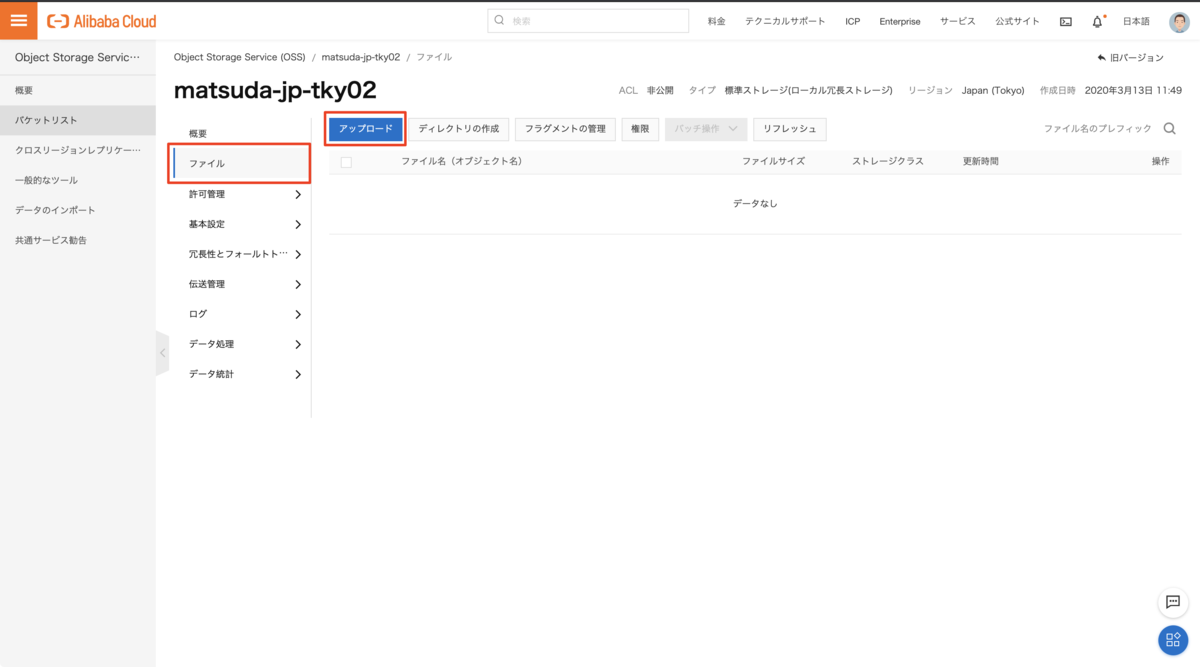Collapse the left sidebar panel handle
The width and height of the screenshot is (1200, 667).
coord(162,353)
